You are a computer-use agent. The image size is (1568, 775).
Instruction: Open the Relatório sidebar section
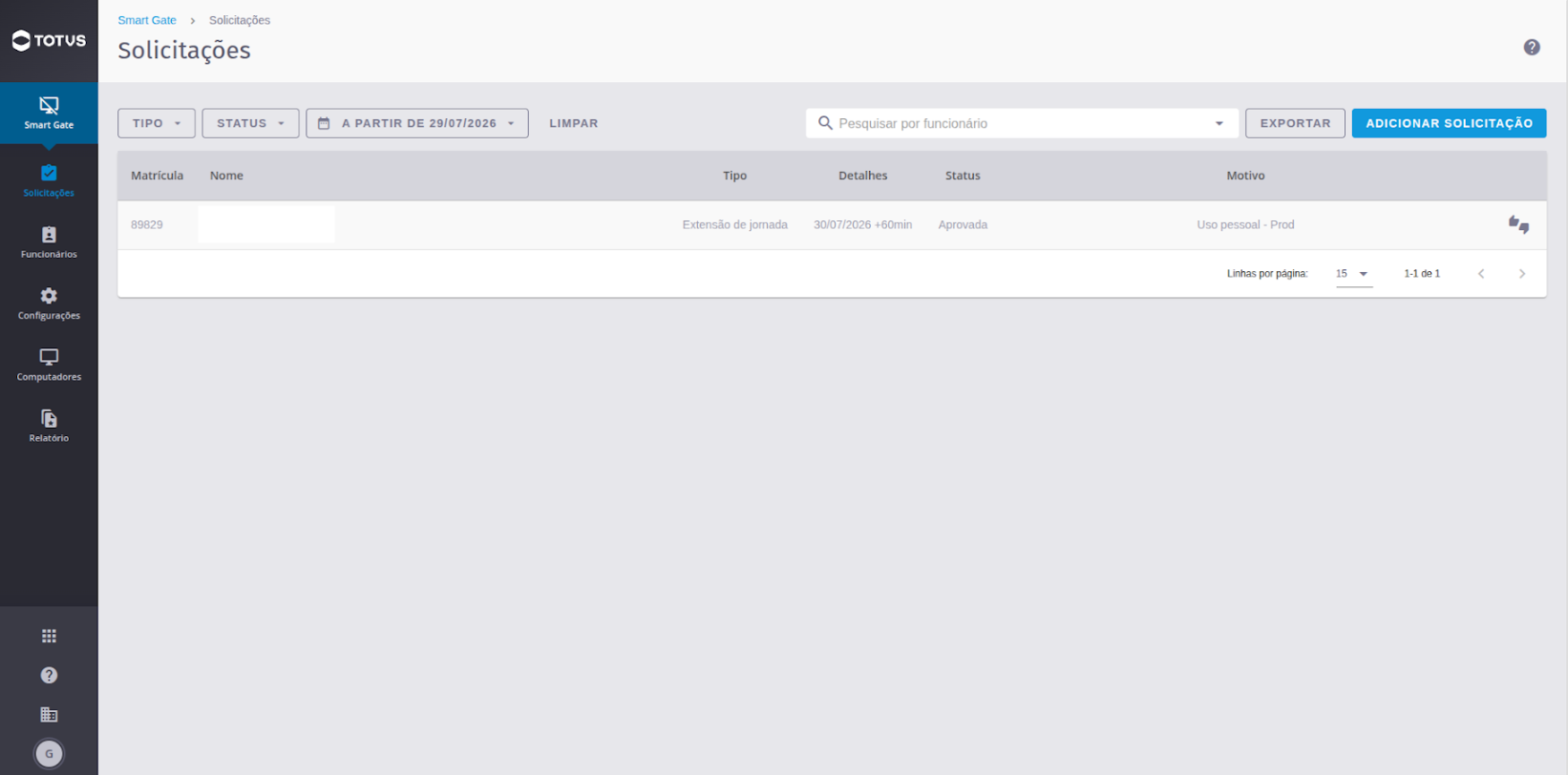coord(49,426)
